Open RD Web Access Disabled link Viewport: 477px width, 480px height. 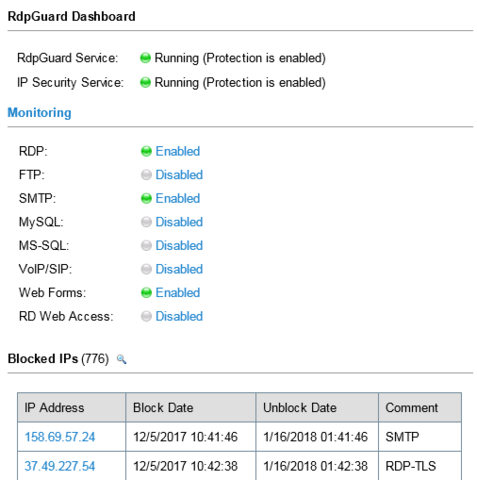[x=179, y=316]
